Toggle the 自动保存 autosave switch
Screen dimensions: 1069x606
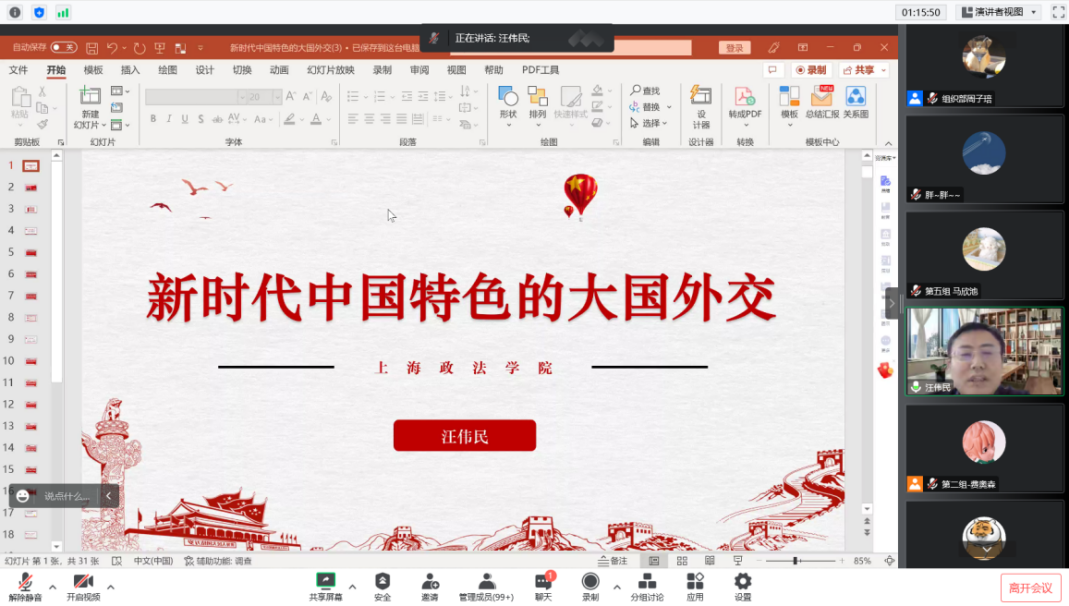64,47
